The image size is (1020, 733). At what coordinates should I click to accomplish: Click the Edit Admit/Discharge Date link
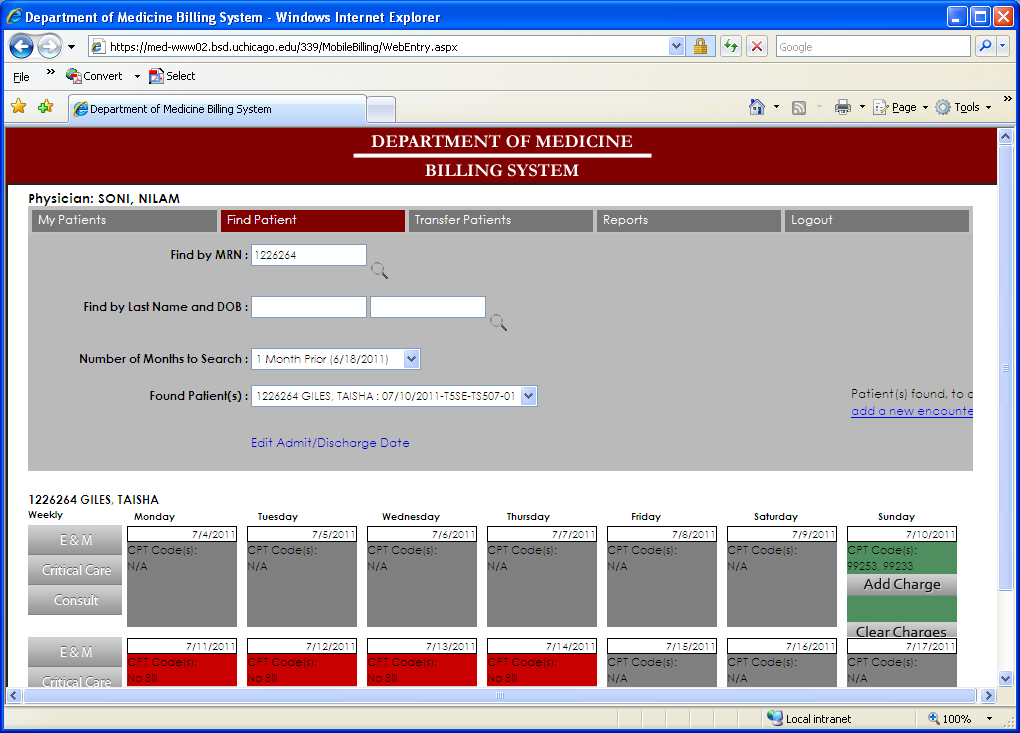pos(330,443)
